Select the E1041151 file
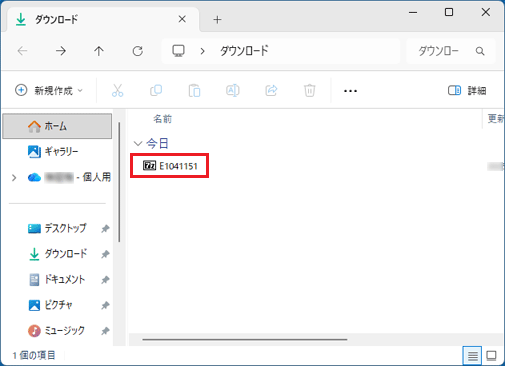 pyautogui.click(x=170, y=166)
